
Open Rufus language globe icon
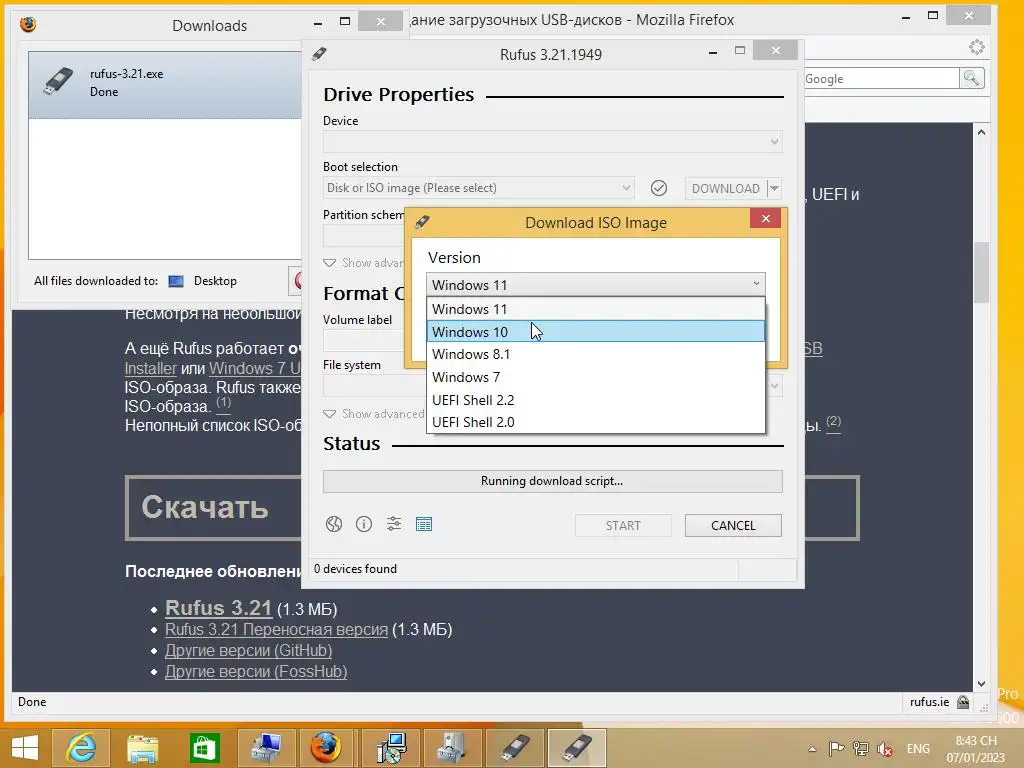click(334, 524)
